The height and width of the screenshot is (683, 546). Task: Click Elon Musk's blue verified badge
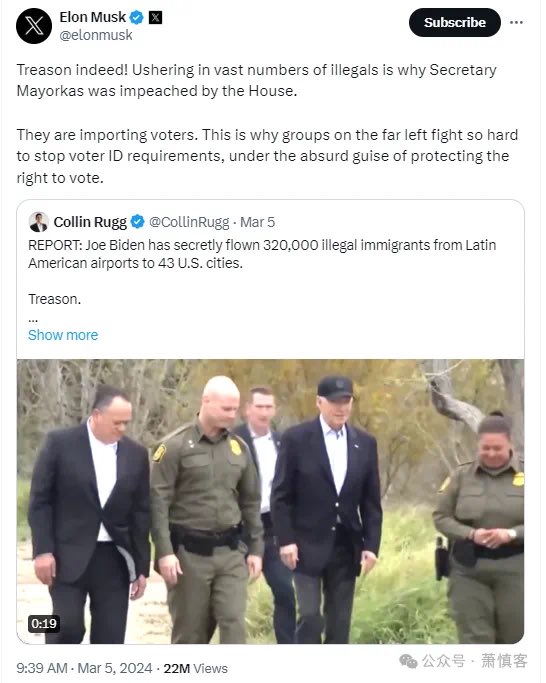coord(136,18)
